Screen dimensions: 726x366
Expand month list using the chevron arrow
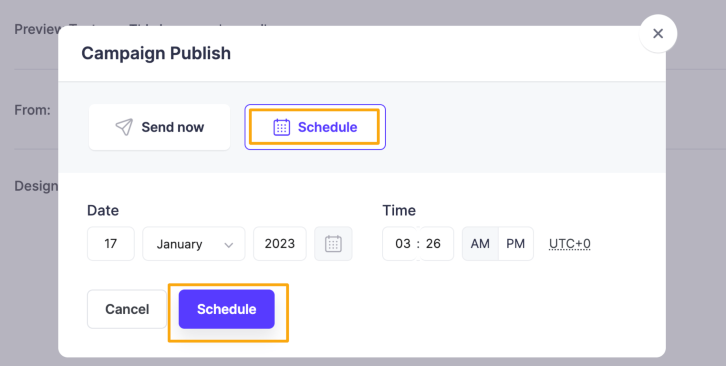(x=229, y=245)
